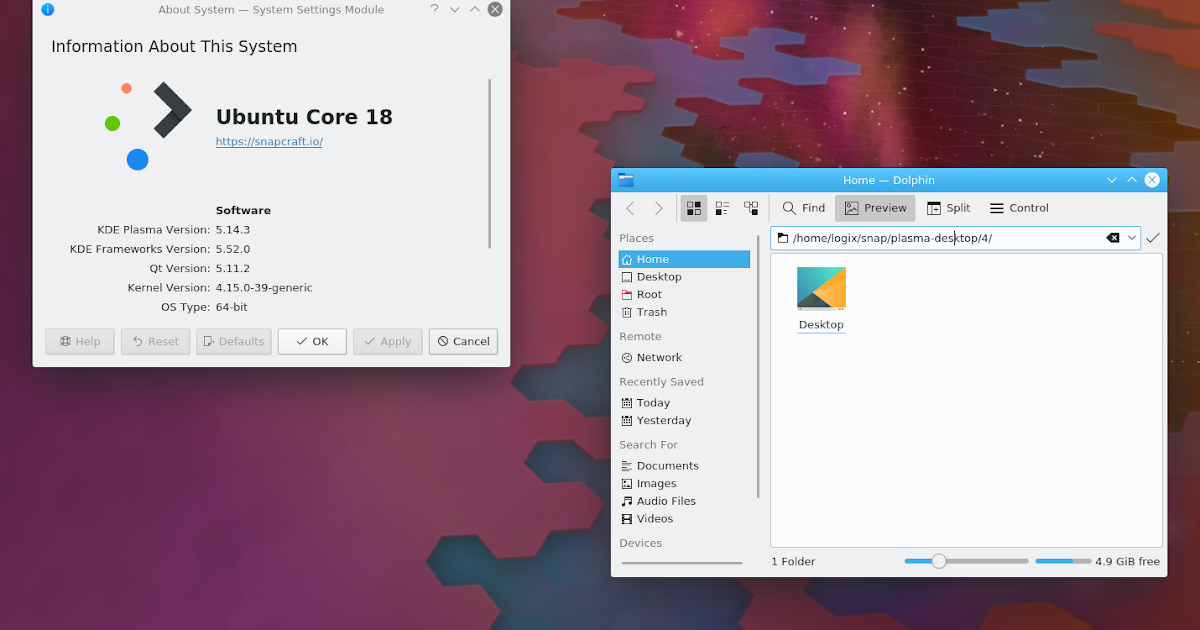The width and height of the screenshot is (1200, 630).
Task: Select the KDE Frameworks Version 5.52.0 value
Action: tap(233, 249)
